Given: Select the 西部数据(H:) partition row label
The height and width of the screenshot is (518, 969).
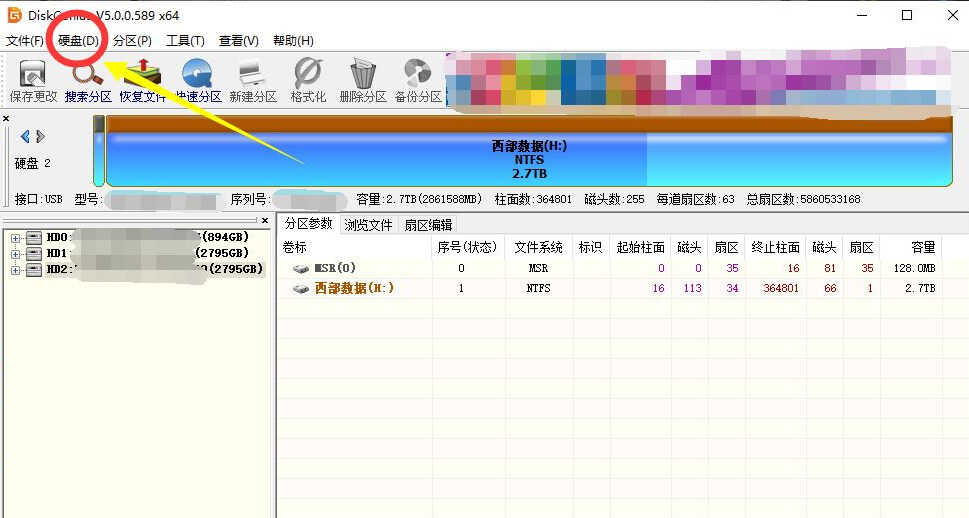Looking at the screenshot, I should pos(354,288).
